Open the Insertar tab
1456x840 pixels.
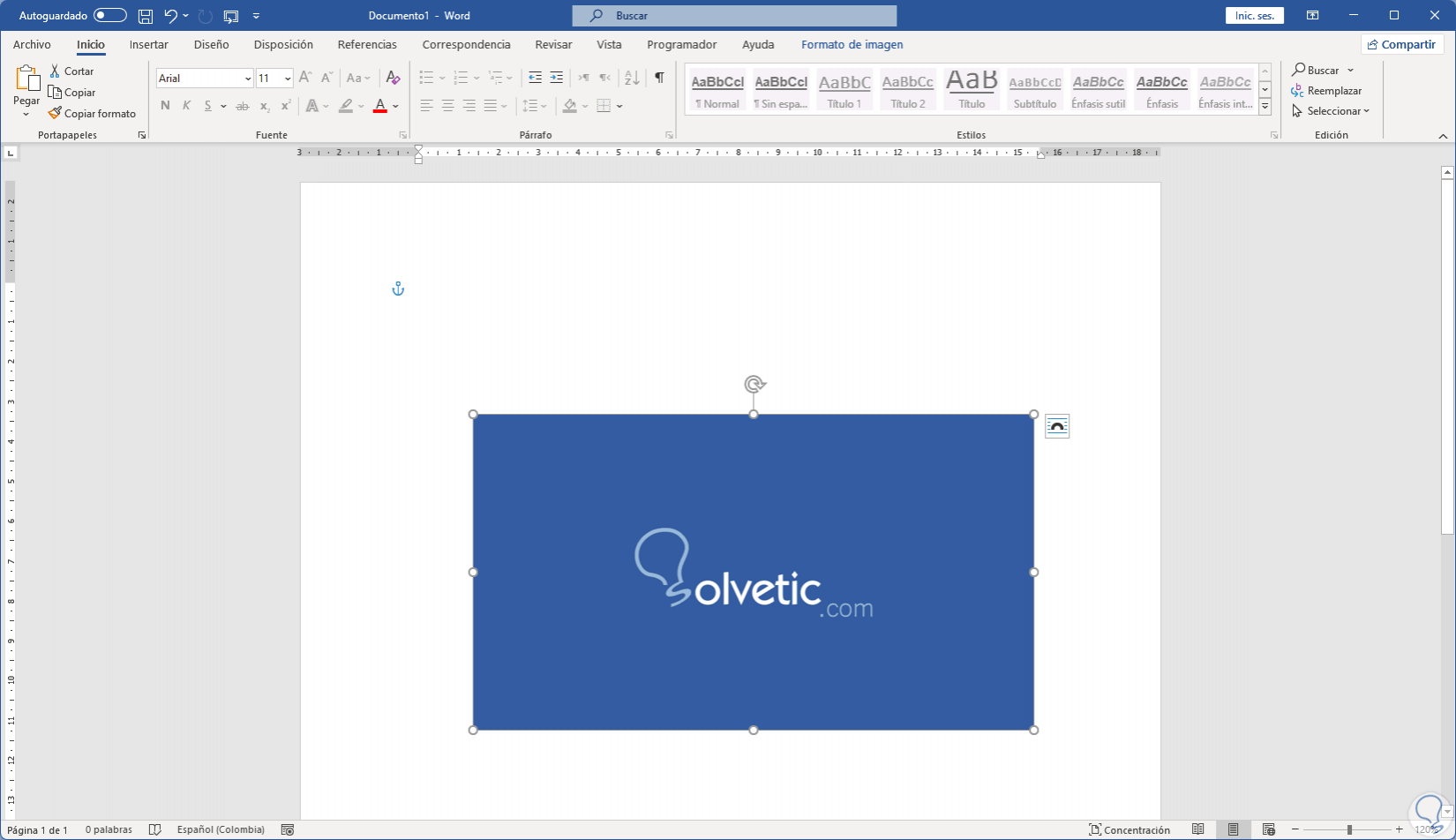149,44
